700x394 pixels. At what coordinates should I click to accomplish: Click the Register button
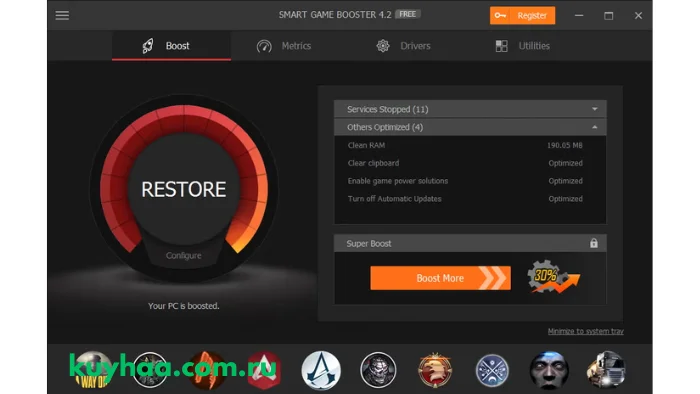point(522,16)
